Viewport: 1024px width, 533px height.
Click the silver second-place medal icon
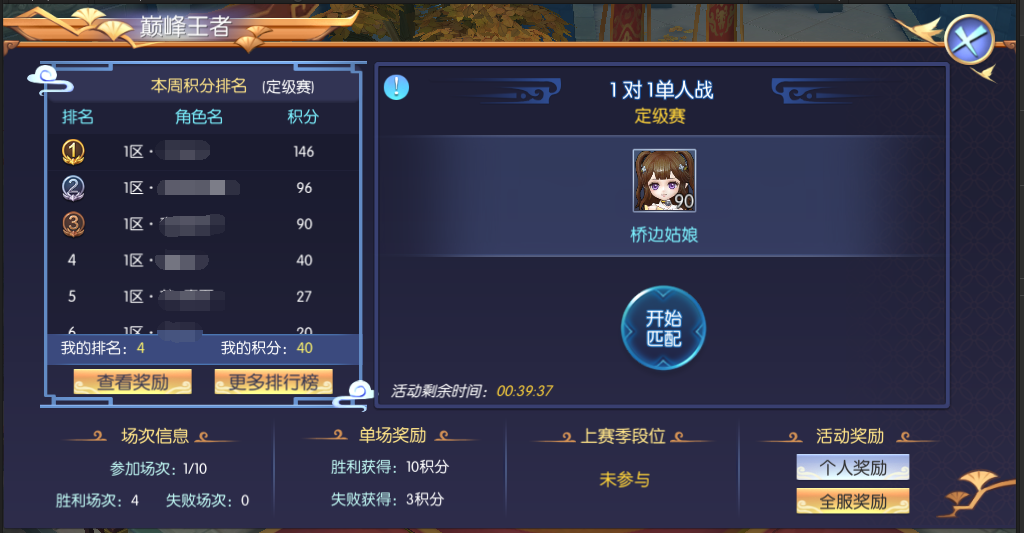tap(73, 188)
